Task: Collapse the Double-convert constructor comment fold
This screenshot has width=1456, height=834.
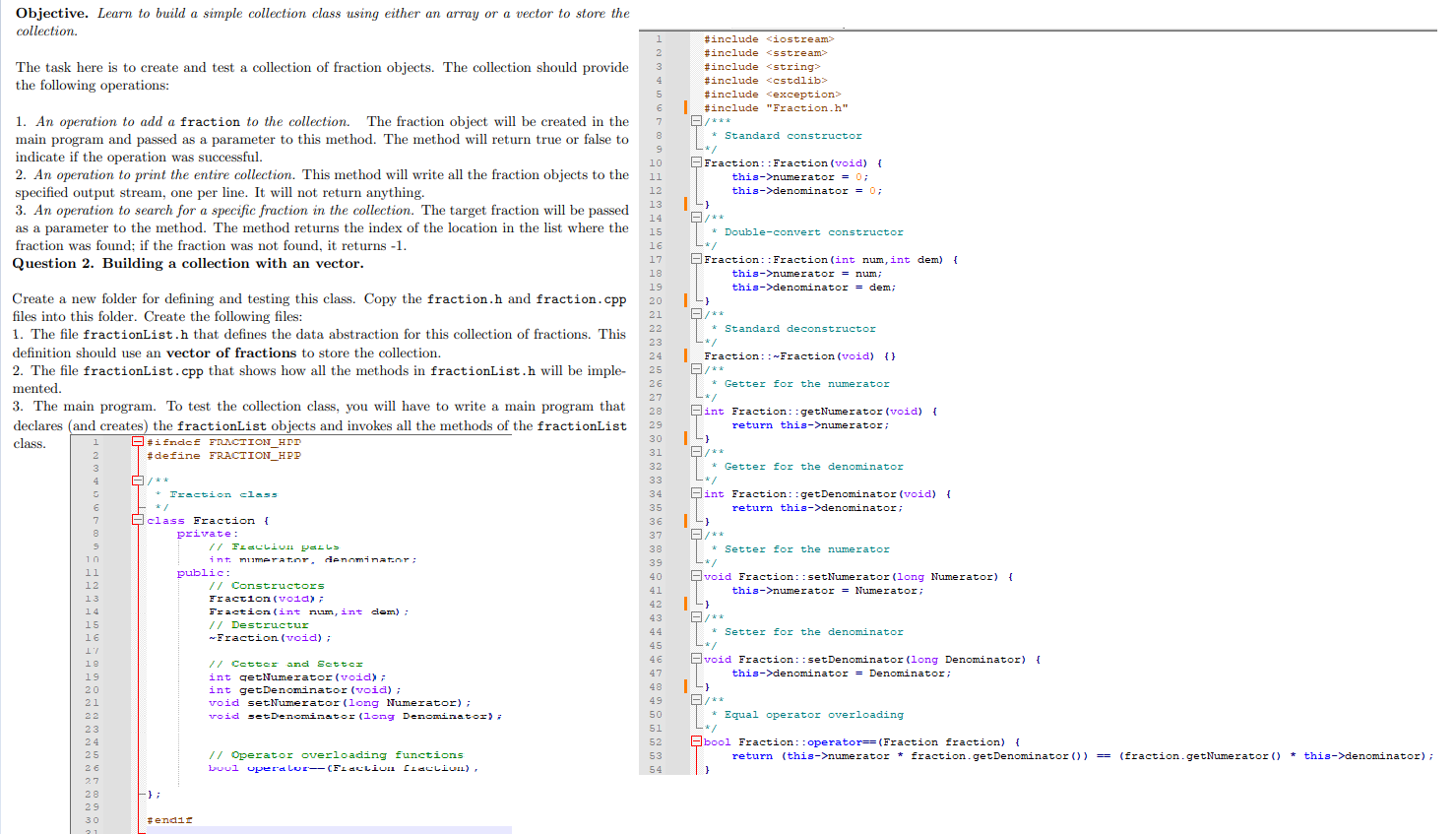Action: pos(696,218)
